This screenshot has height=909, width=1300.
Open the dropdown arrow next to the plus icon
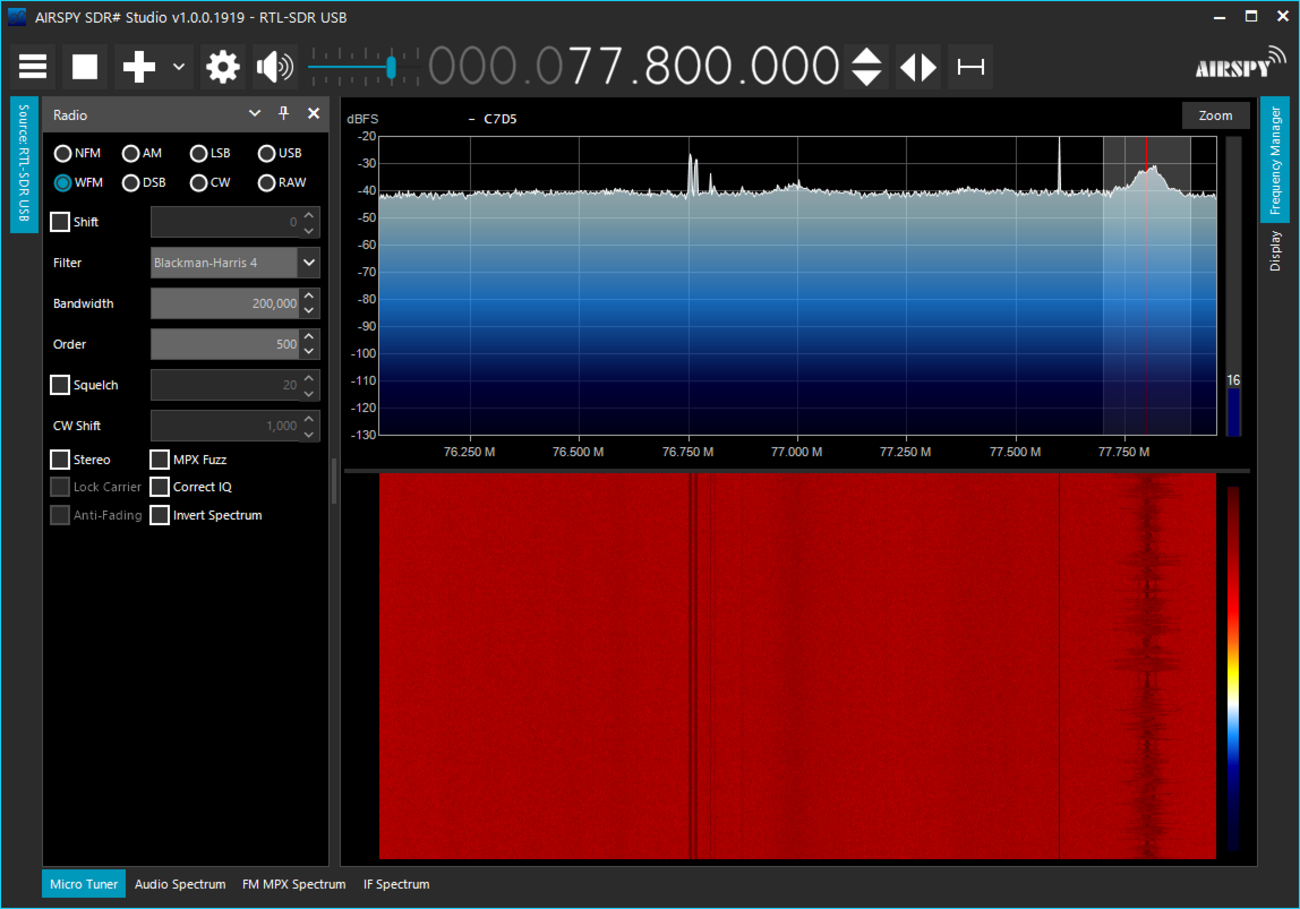point(179,67)
